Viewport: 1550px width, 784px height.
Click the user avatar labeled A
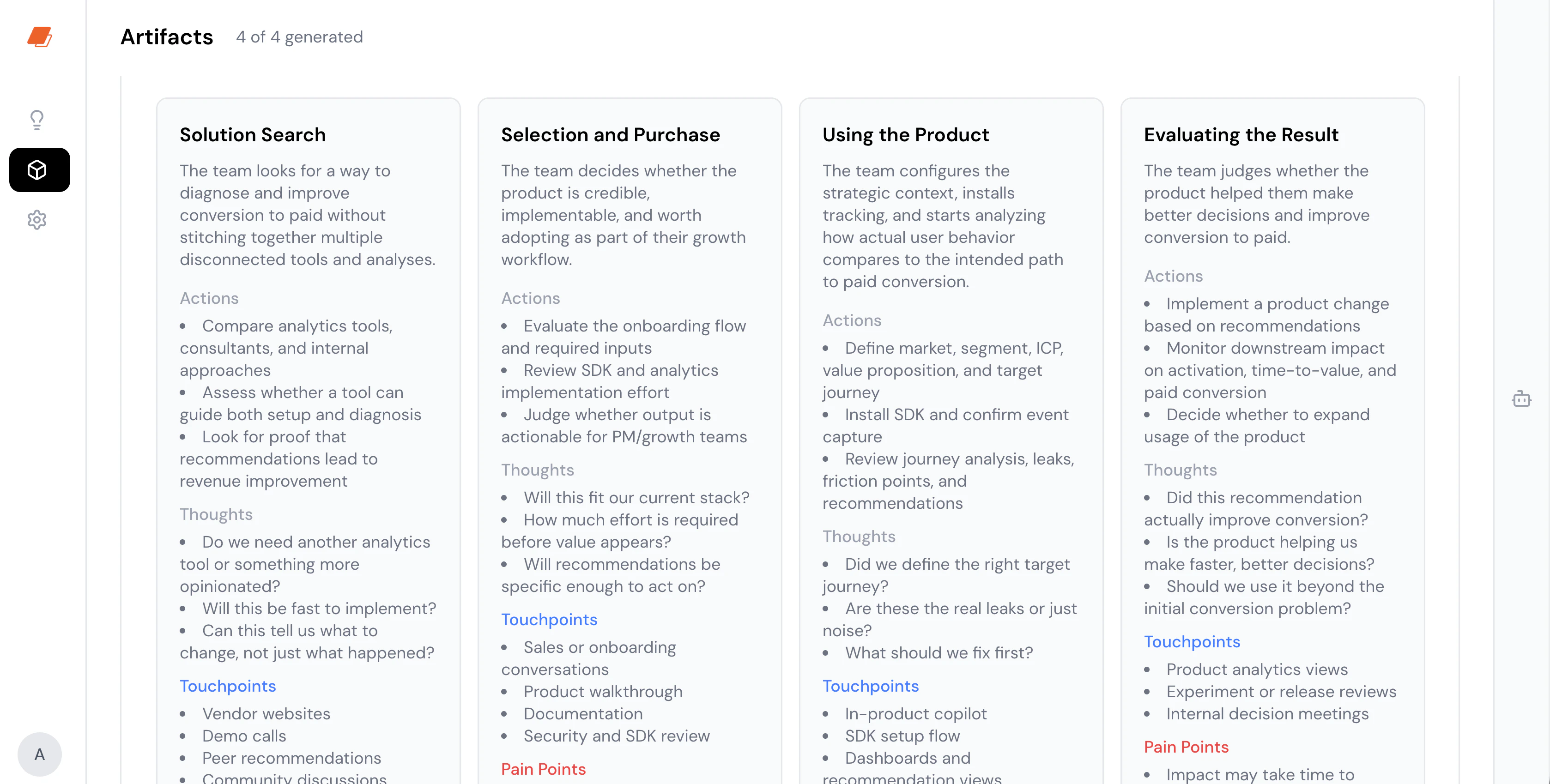click(39, 754)
